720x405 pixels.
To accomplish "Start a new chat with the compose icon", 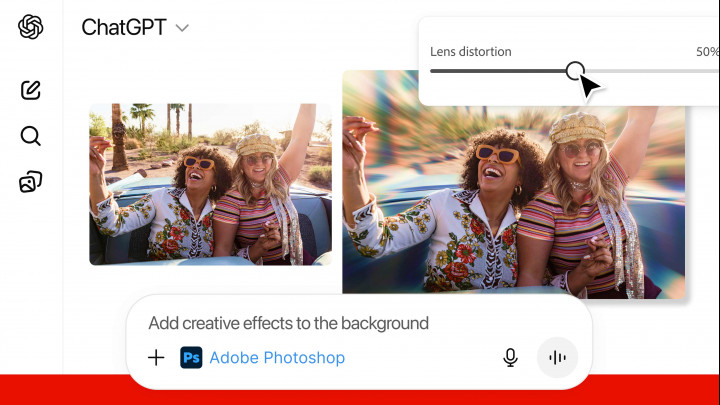I will 31,90.
